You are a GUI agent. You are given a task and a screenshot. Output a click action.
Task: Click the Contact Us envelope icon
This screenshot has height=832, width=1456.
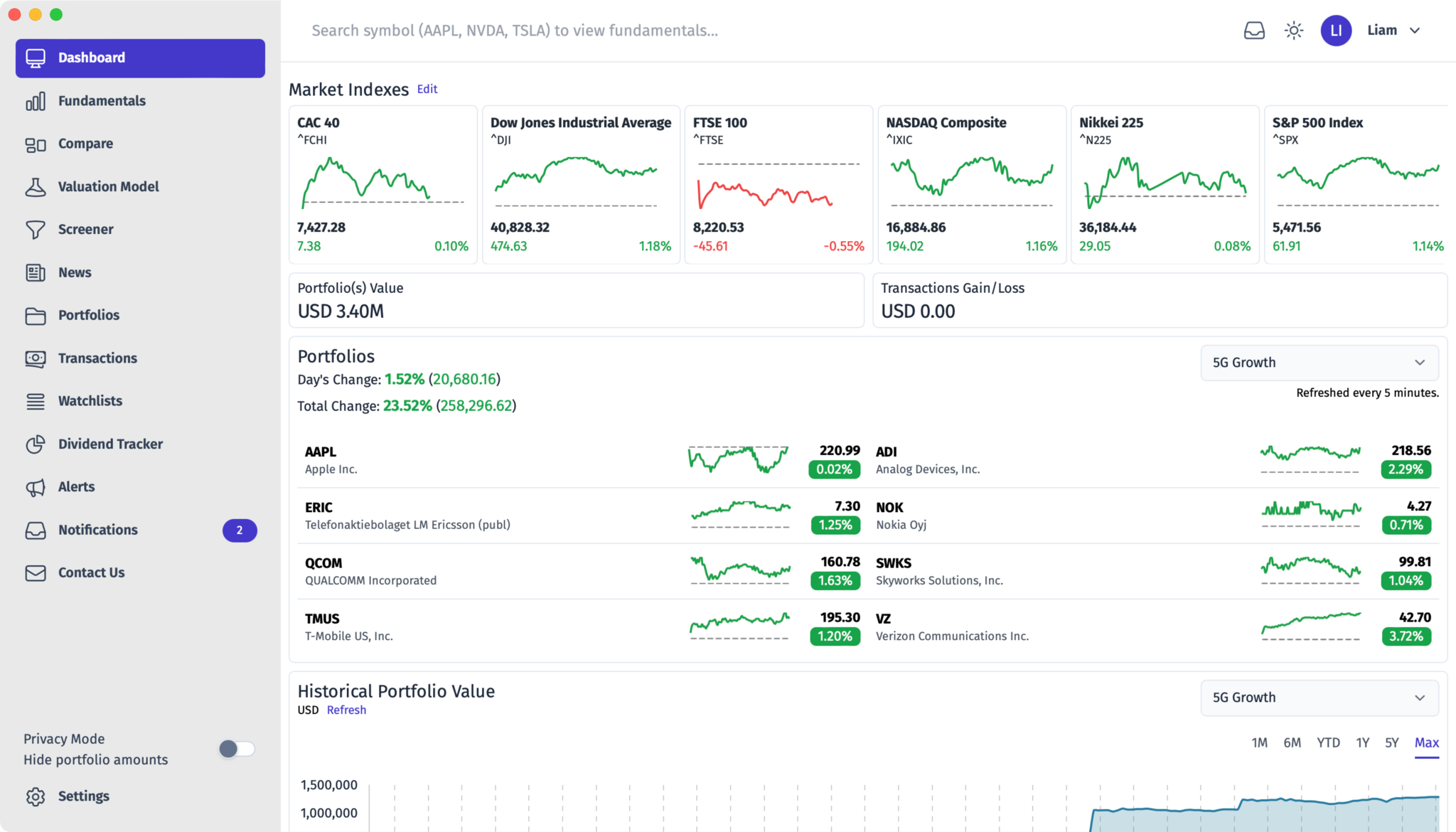tap(36, 573)
